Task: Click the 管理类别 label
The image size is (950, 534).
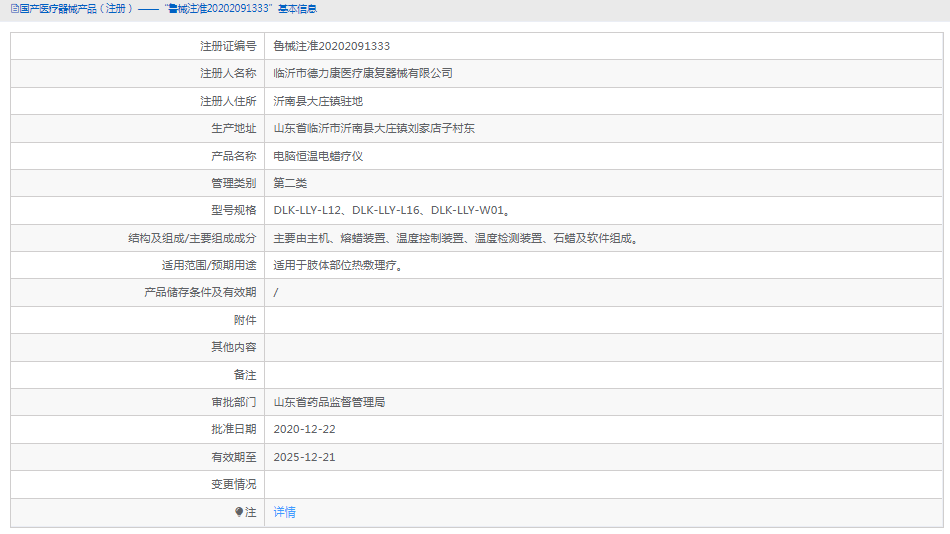Action: 234,183
